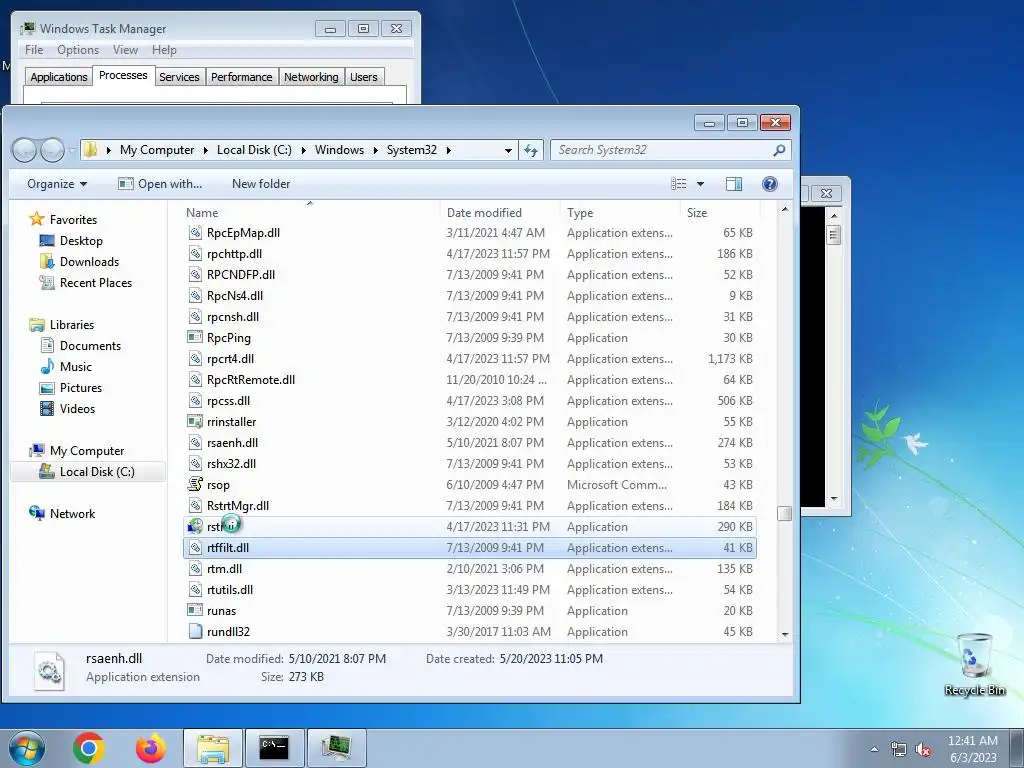Viewport: 1024px width, 768px height.
Task: Open the Organize dropdown menu
Action: pos(57,184)
